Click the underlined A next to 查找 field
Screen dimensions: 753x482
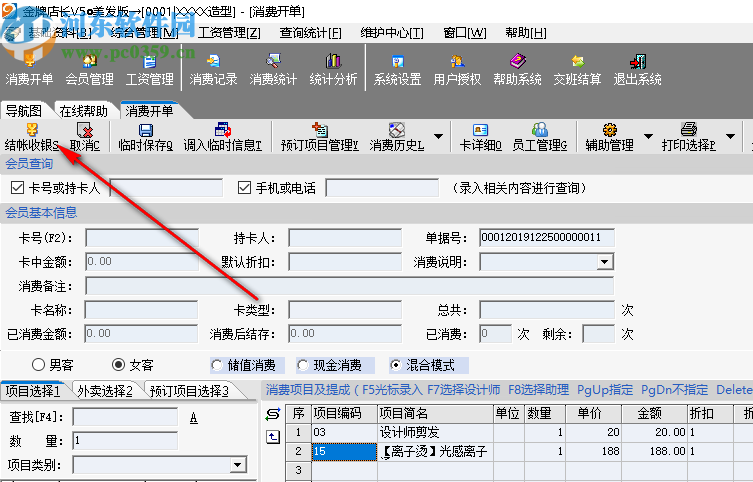(x=194, y=418)
